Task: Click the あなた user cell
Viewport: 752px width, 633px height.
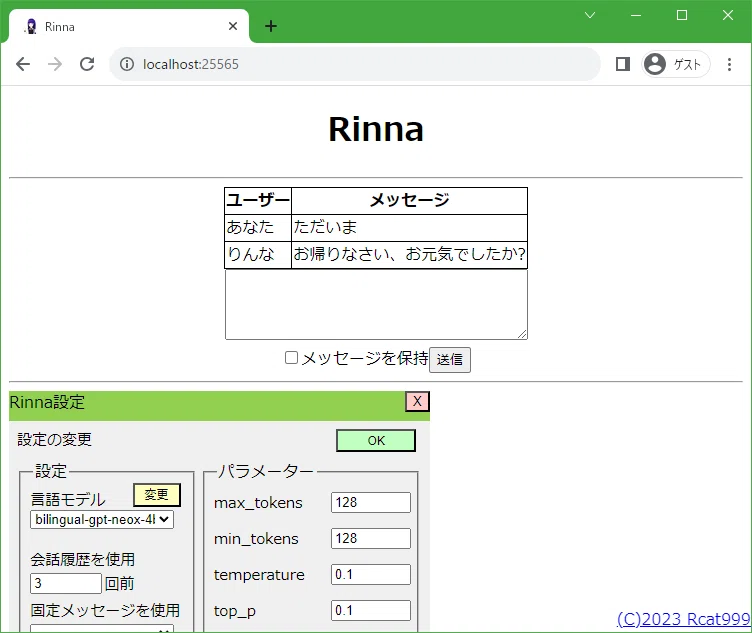Action: click(258, 227)
